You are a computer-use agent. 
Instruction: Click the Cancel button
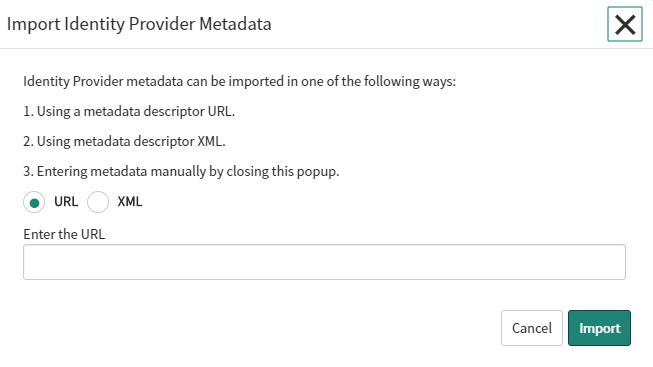(x=532, y=328)
